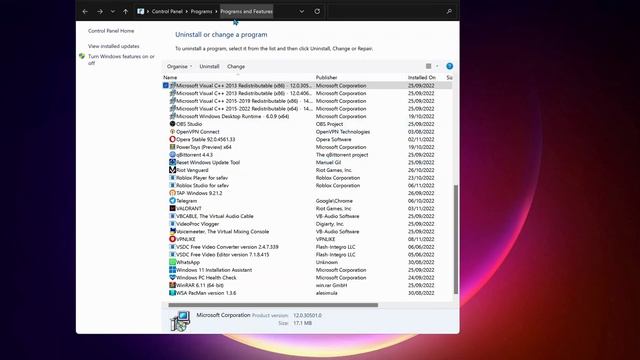Click OpenVPN Technologies publisher cell
This screenshot has height=360, width=640.
[343, 131]
